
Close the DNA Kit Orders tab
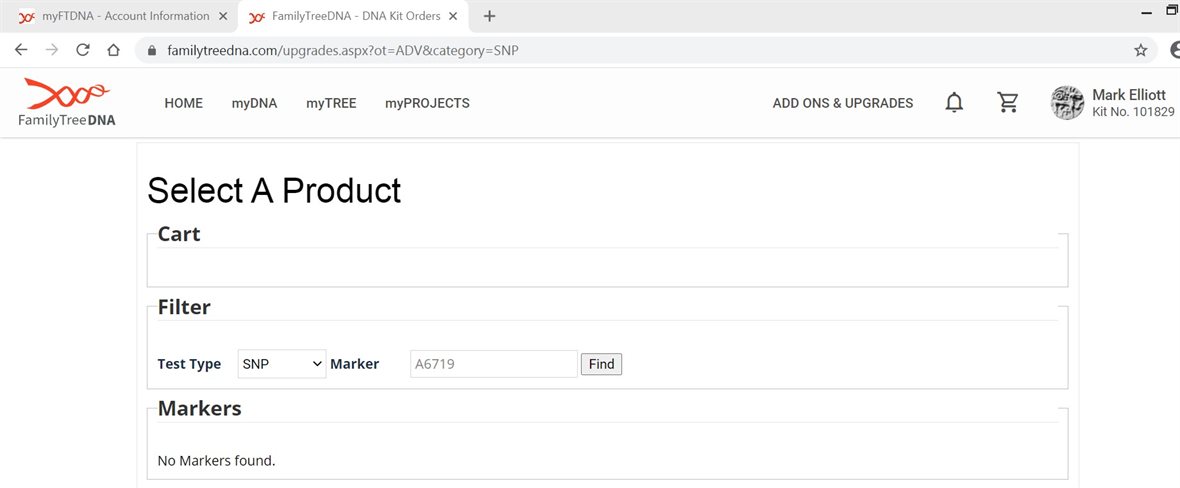pyautogui.click(x=456, y=16)
